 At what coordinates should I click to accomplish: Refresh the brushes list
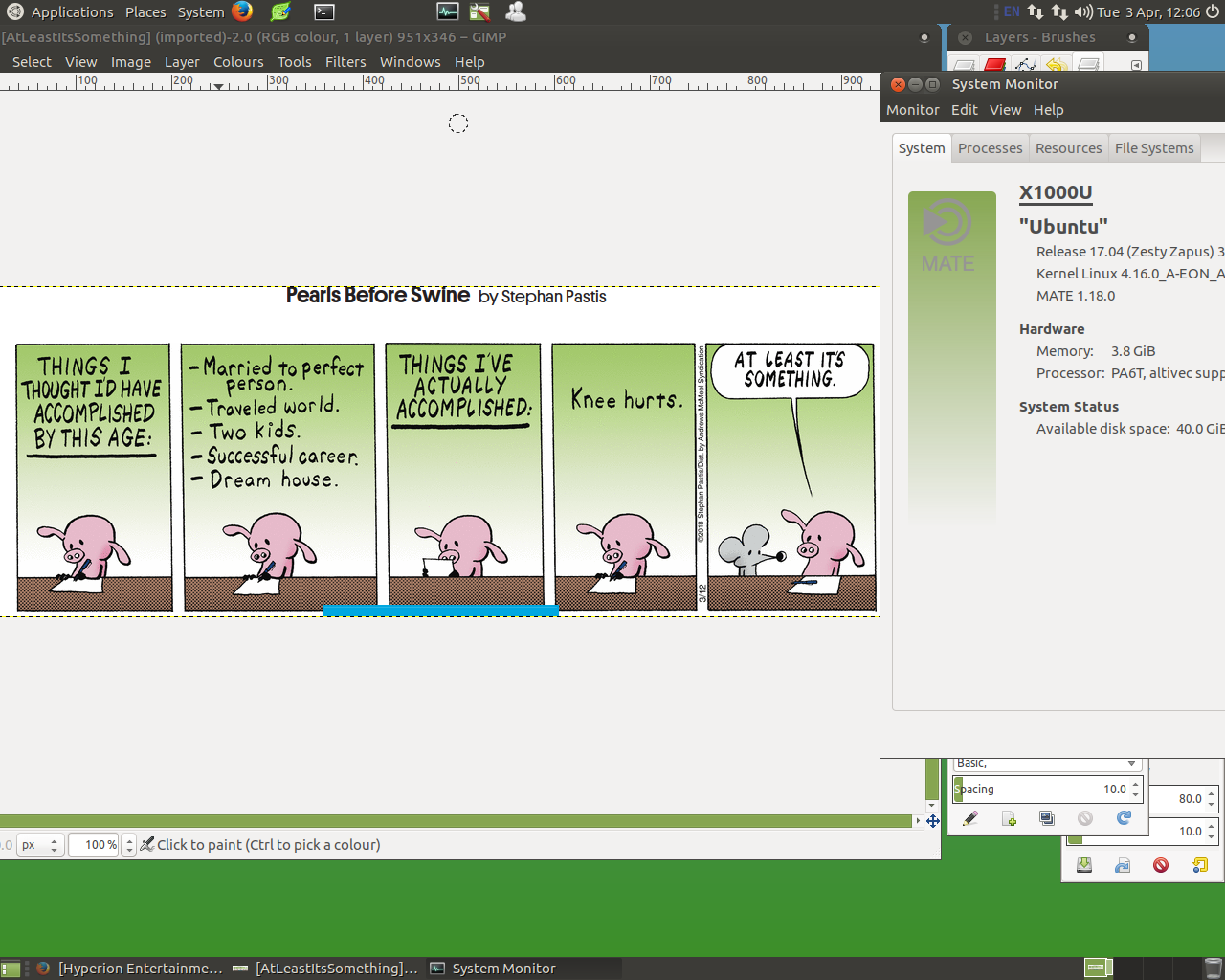[1124, 818]
